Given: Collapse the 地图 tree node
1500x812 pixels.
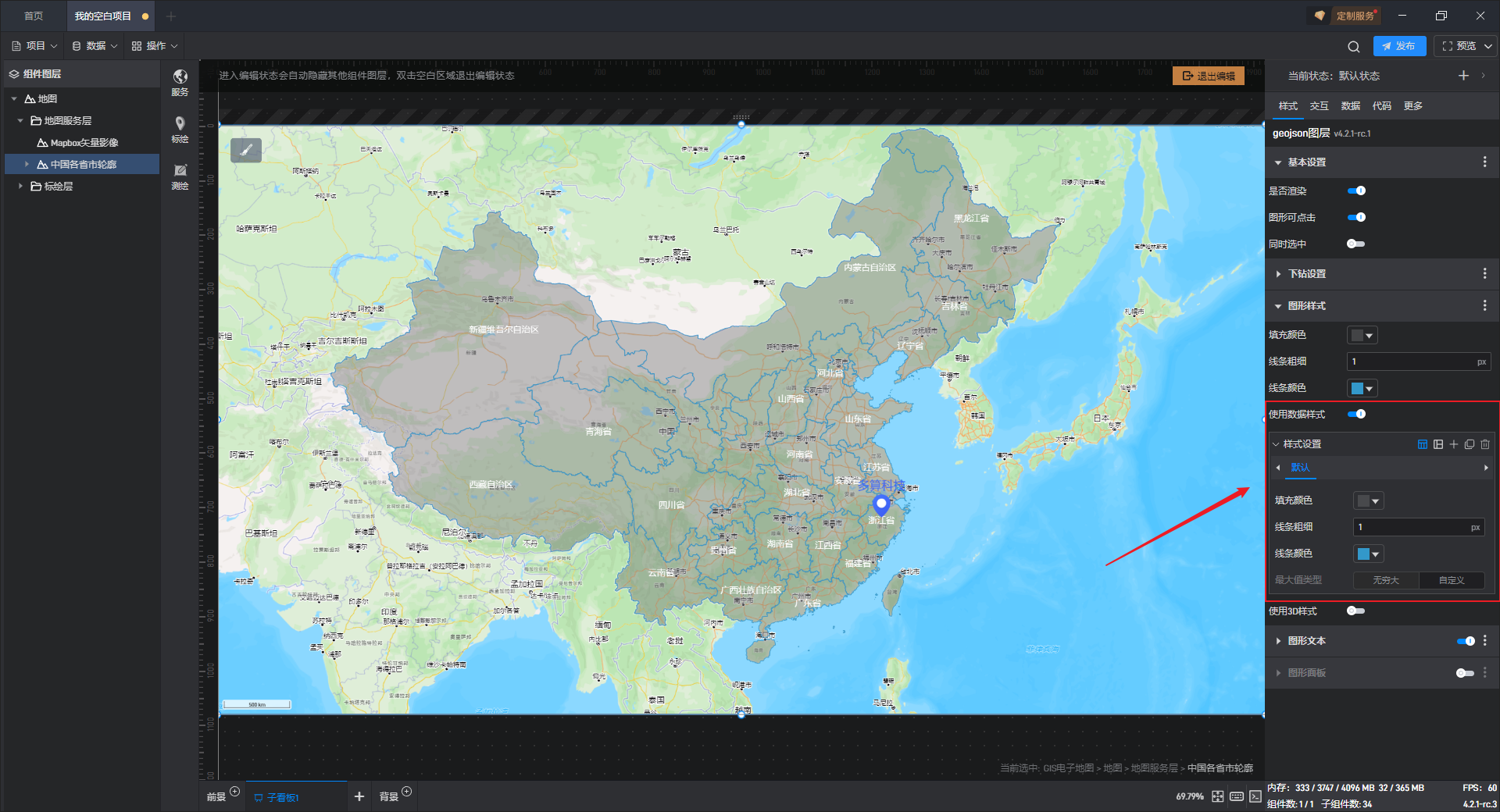Looking at the screenshot, I should click(x=14, y=99).
